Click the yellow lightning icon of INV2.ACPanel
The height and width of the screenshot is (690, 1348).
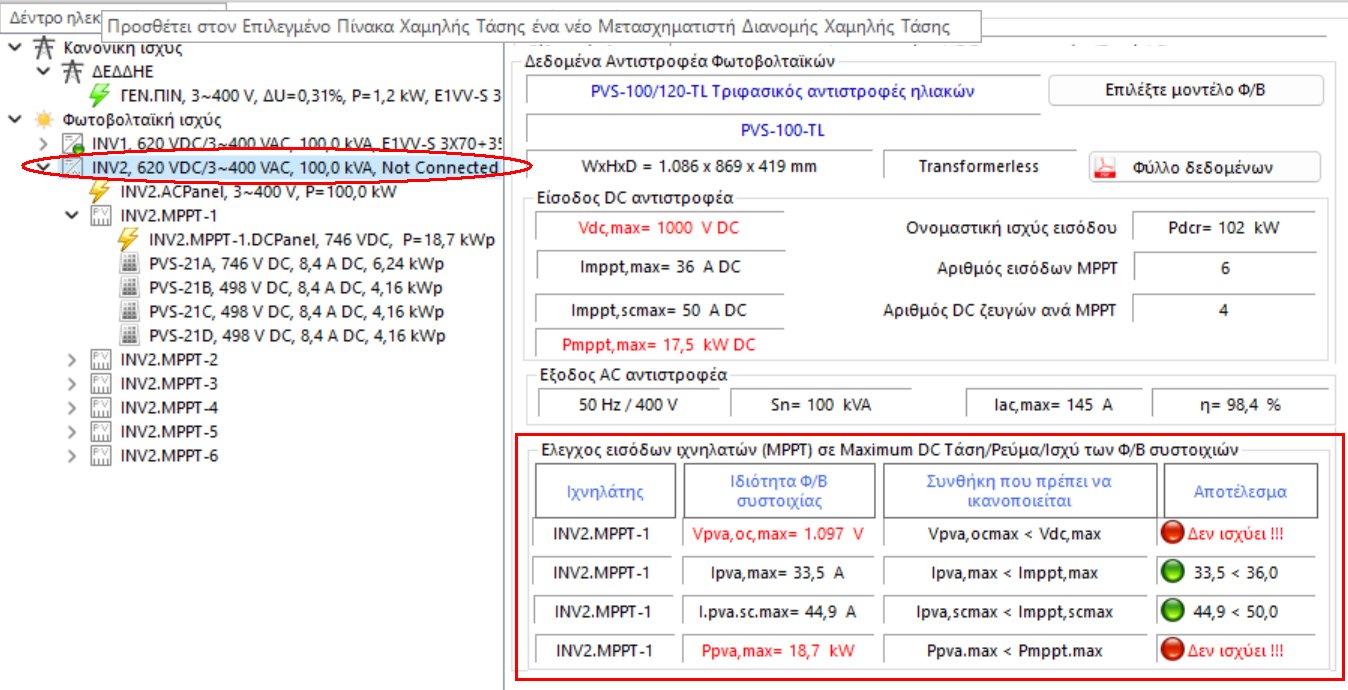point(99,192)
